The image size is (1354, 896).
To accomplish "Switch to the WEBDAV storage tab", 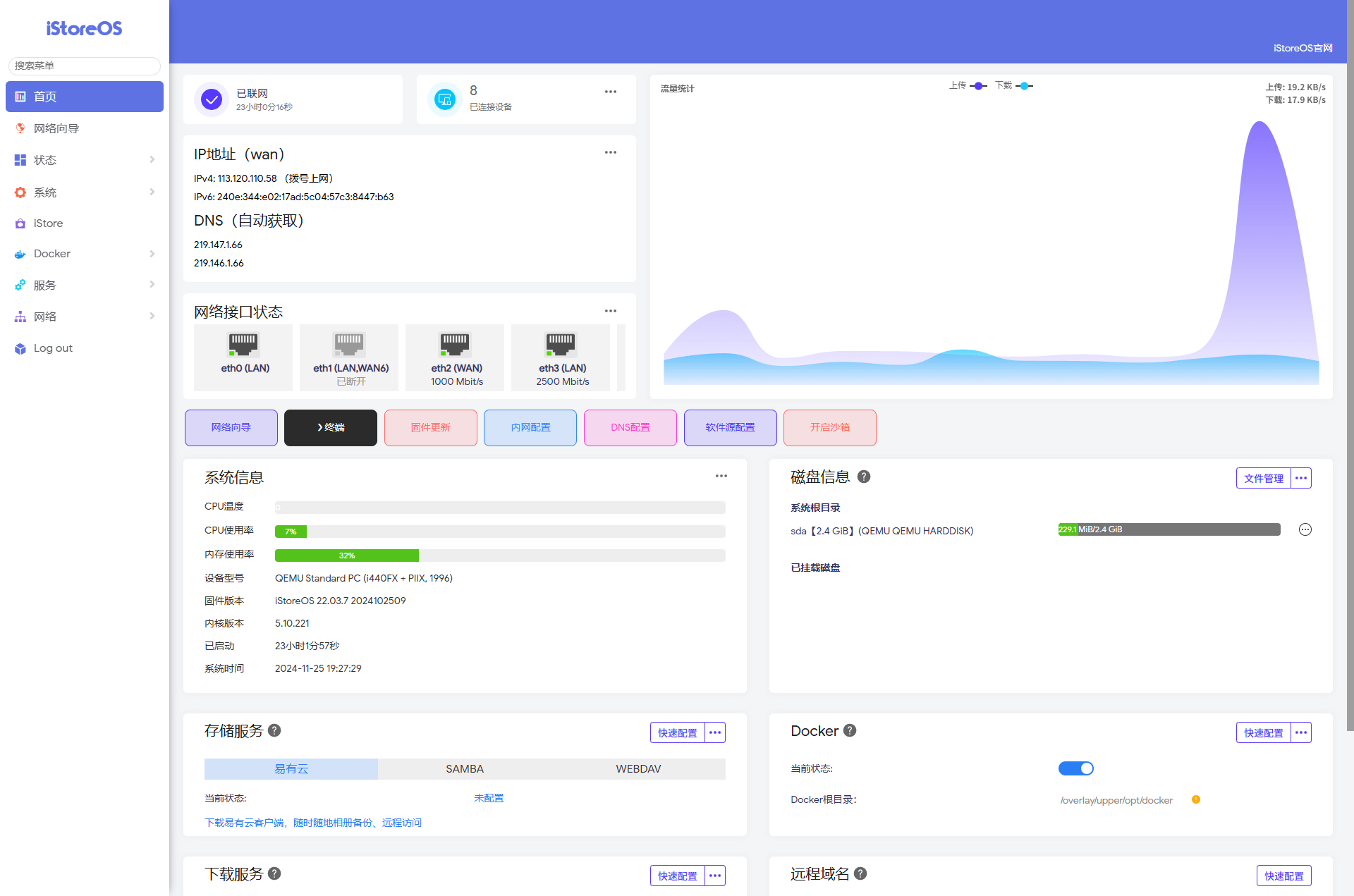I will click(638, 768).
